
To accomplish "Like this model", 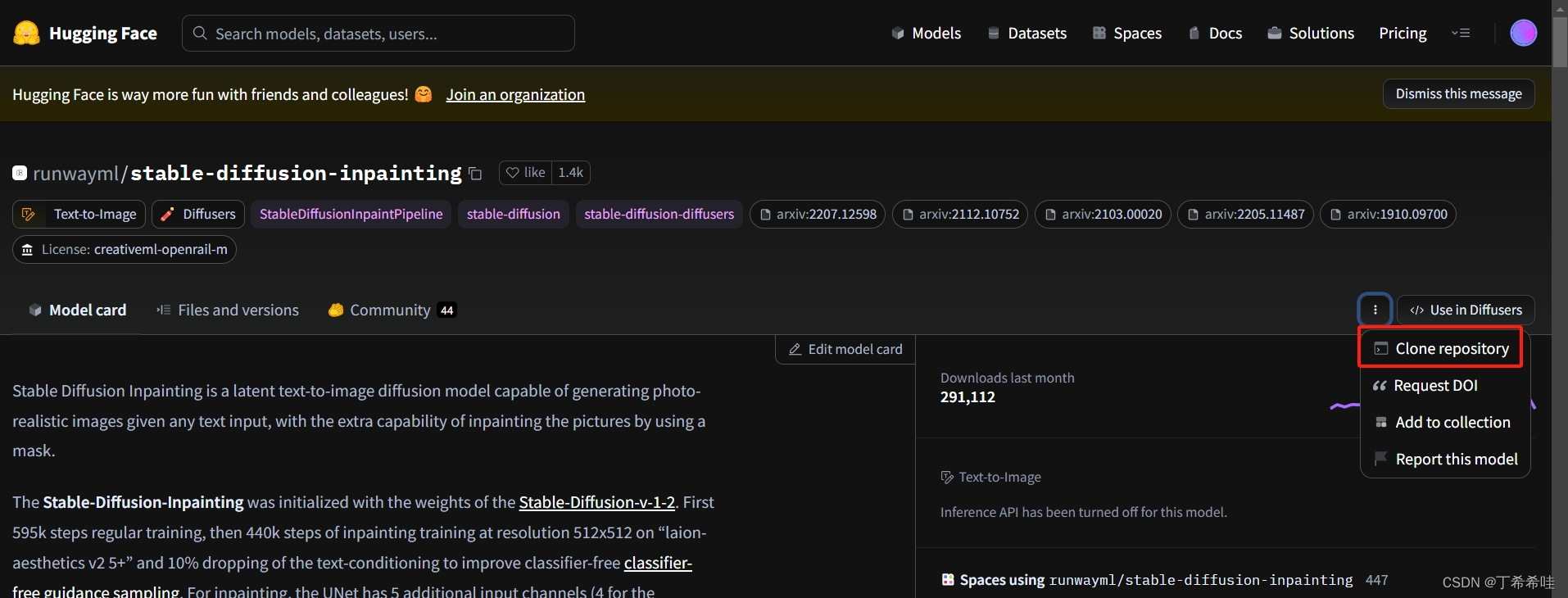I will tap(525, 172).
